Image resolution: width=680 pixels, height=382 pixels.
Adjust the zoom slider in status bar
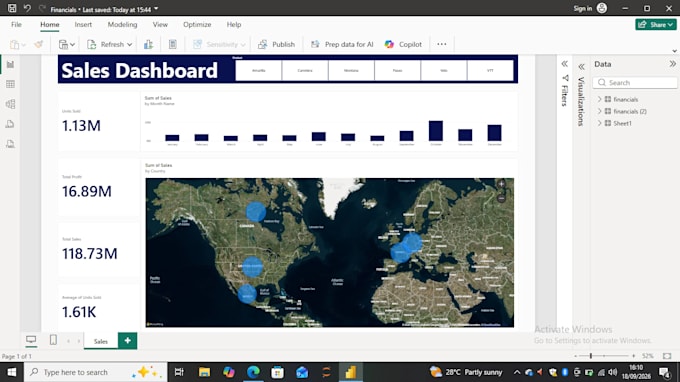[x=591, y=356]
